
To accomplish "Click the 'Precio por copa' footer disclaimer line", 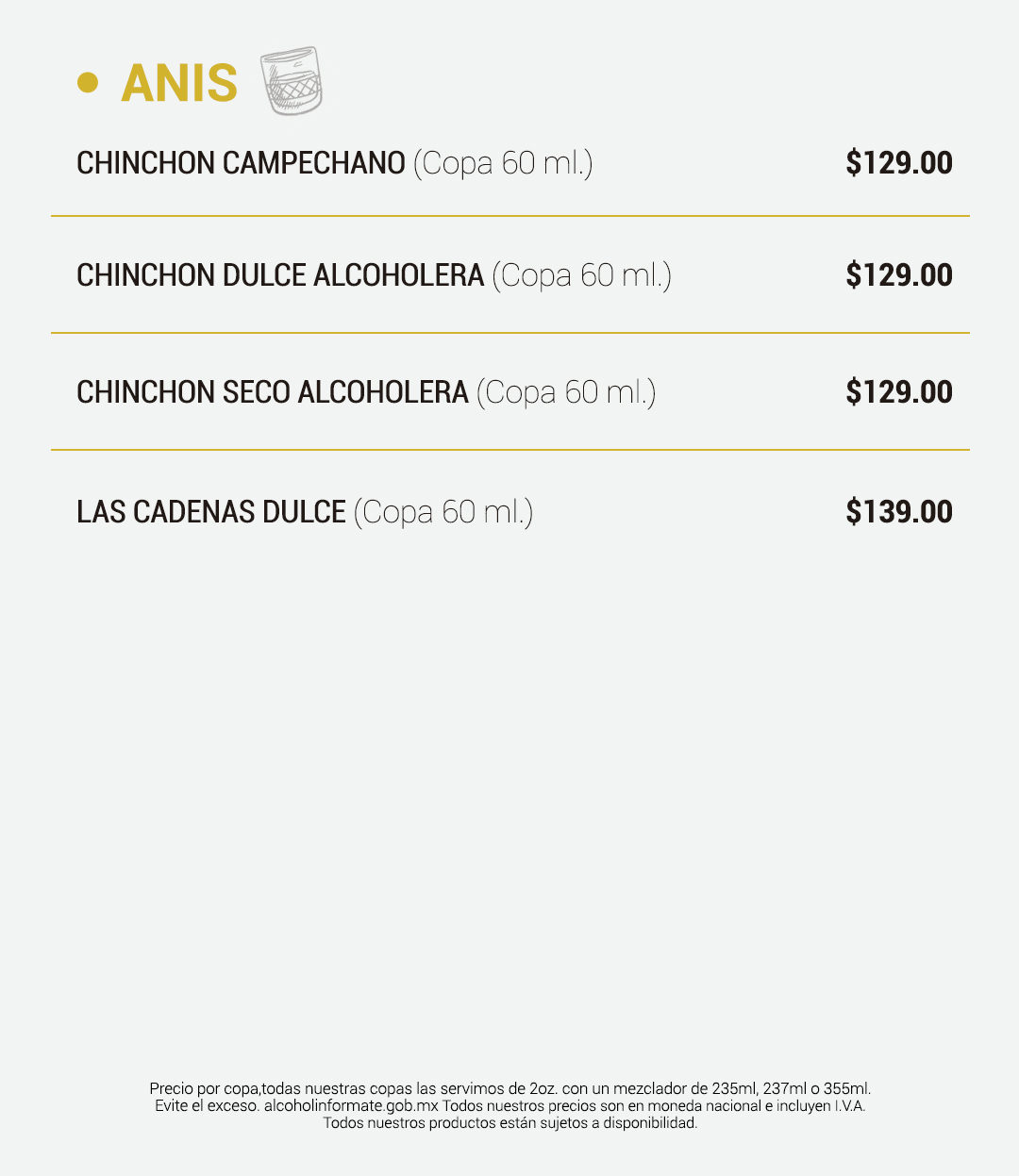I will pyautogui.click(x=509, y=1088).
